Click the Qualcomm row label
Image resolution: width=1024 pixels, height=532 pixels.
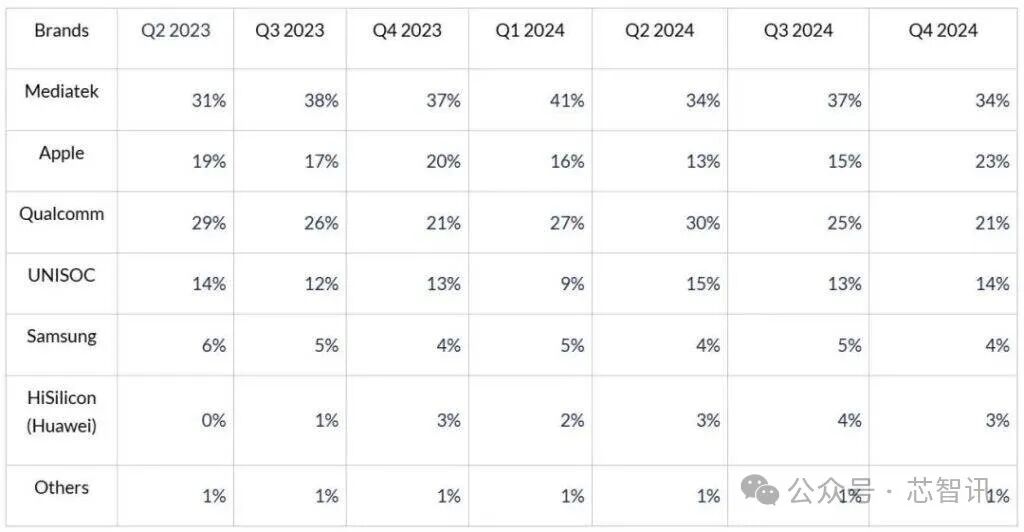point(61,214)
